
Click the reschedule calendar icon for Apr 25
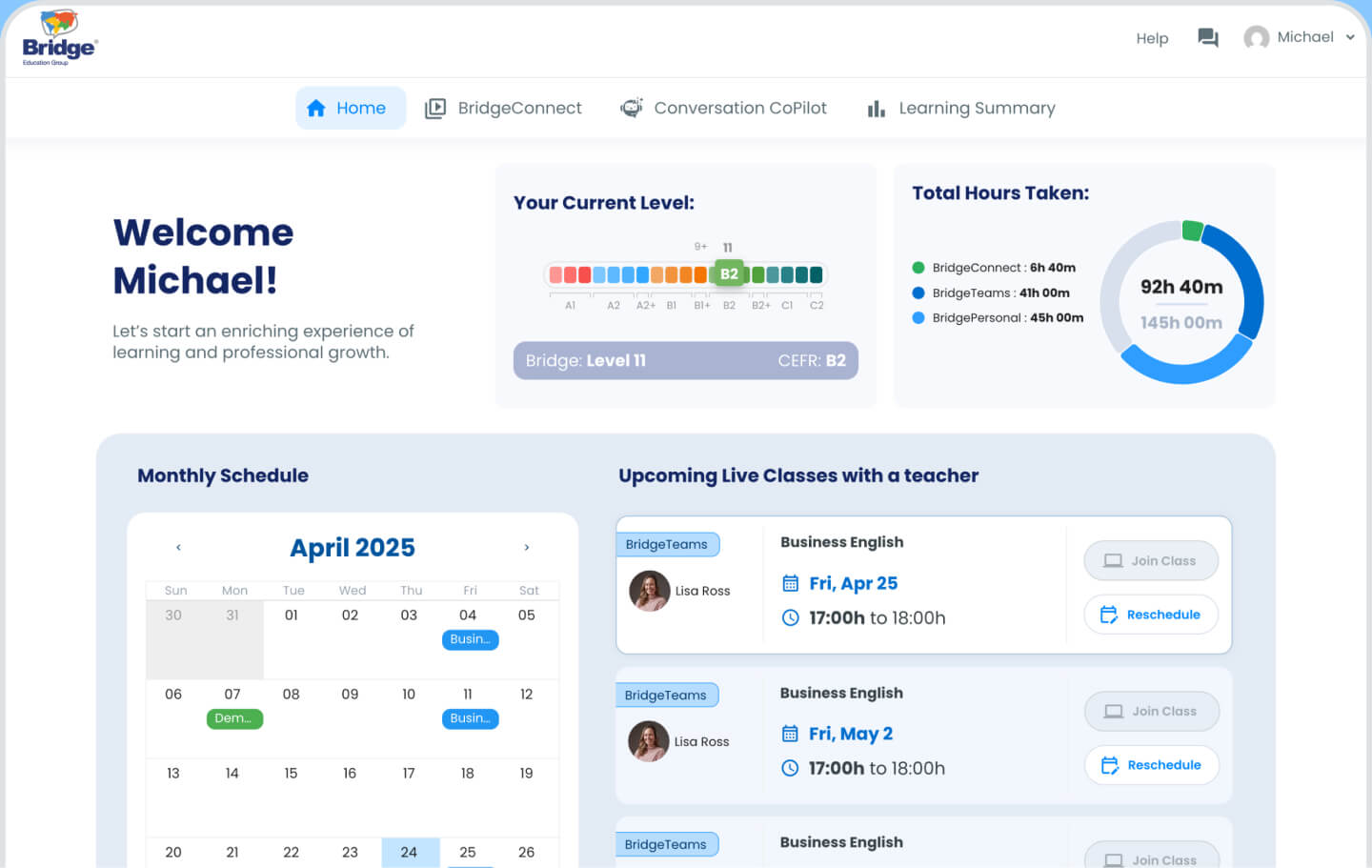pyautogui.click(x=1109, y=615)
